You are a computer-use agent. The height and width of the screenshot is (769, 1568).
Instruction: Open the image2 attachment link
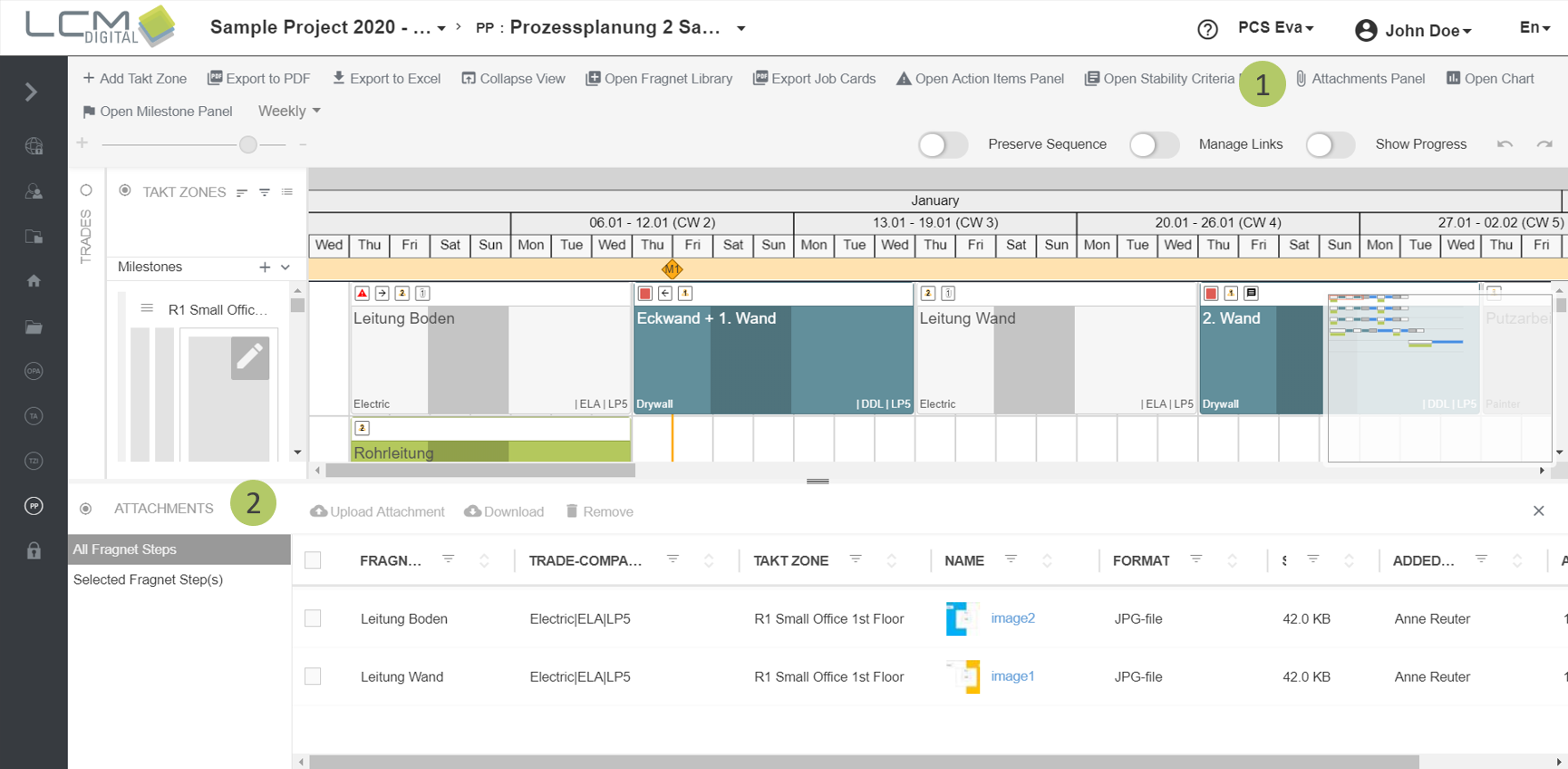click(1012, 618)
